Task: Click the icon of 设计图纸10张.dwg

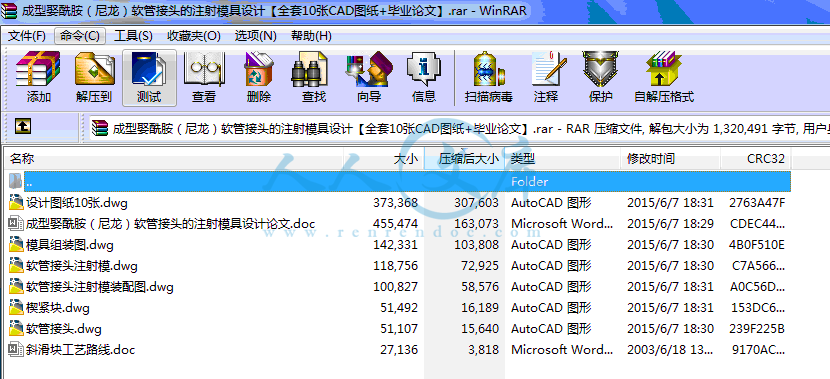Action: (16, 202)
